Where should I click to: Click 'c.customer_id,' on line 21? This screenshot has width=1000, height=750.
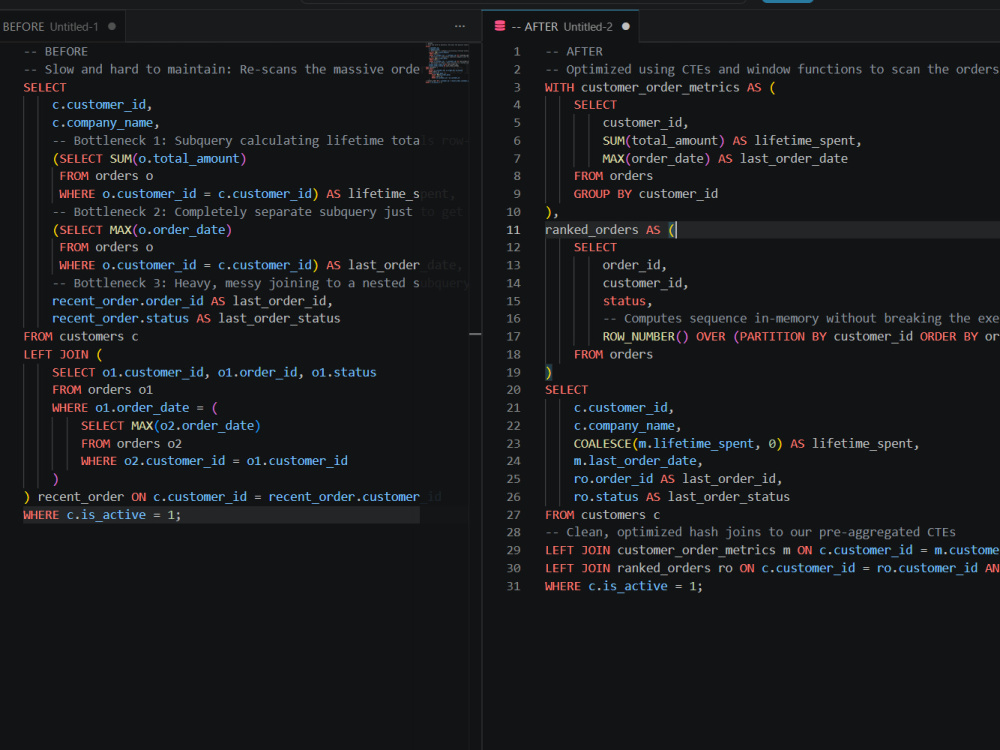coord(624,408)
